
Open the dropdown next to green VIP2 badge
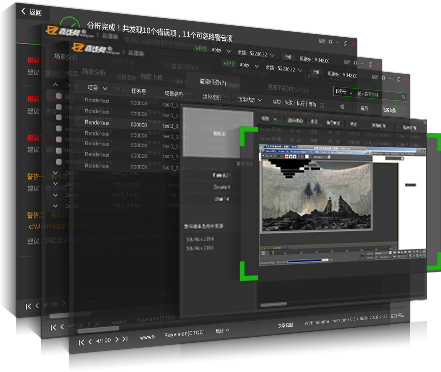[257, 66]
